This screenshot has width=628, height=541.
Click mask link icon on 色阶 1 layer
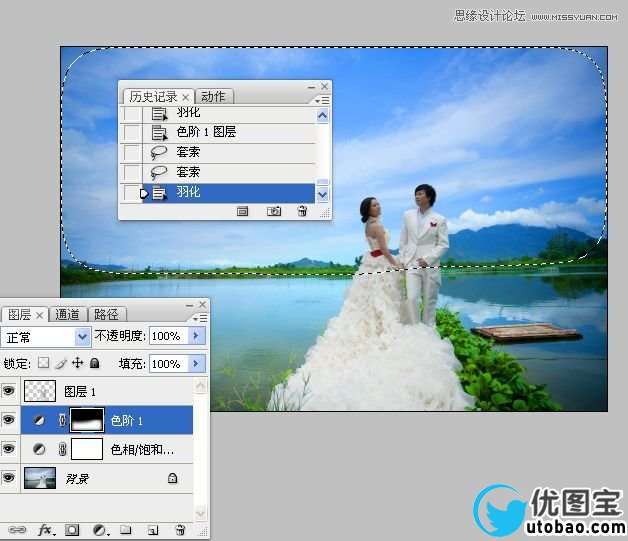coord(62,420)
